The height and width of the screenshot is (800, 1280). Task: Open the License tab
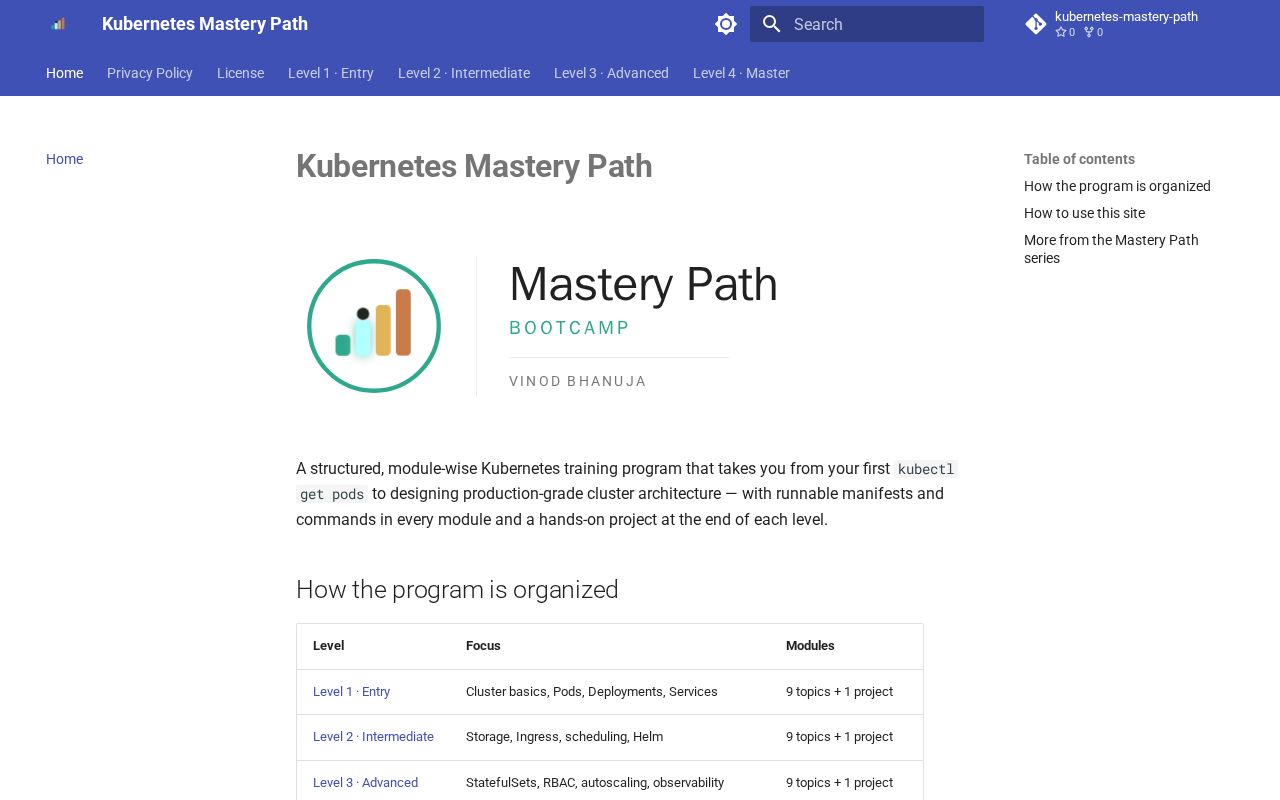pyautogui.click(x=241, y=73)
